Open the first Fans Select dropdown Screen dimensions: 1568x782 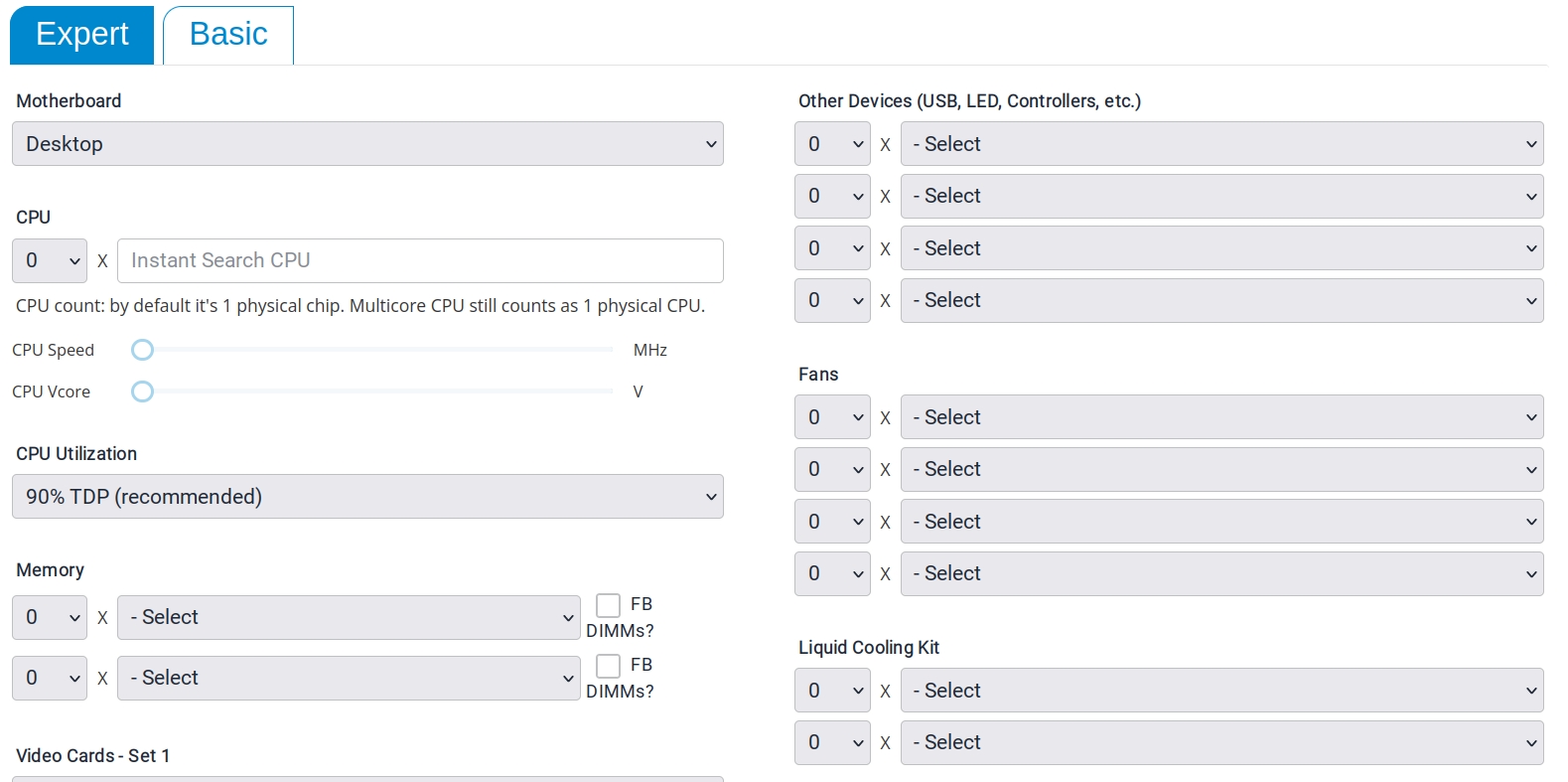1222,417
